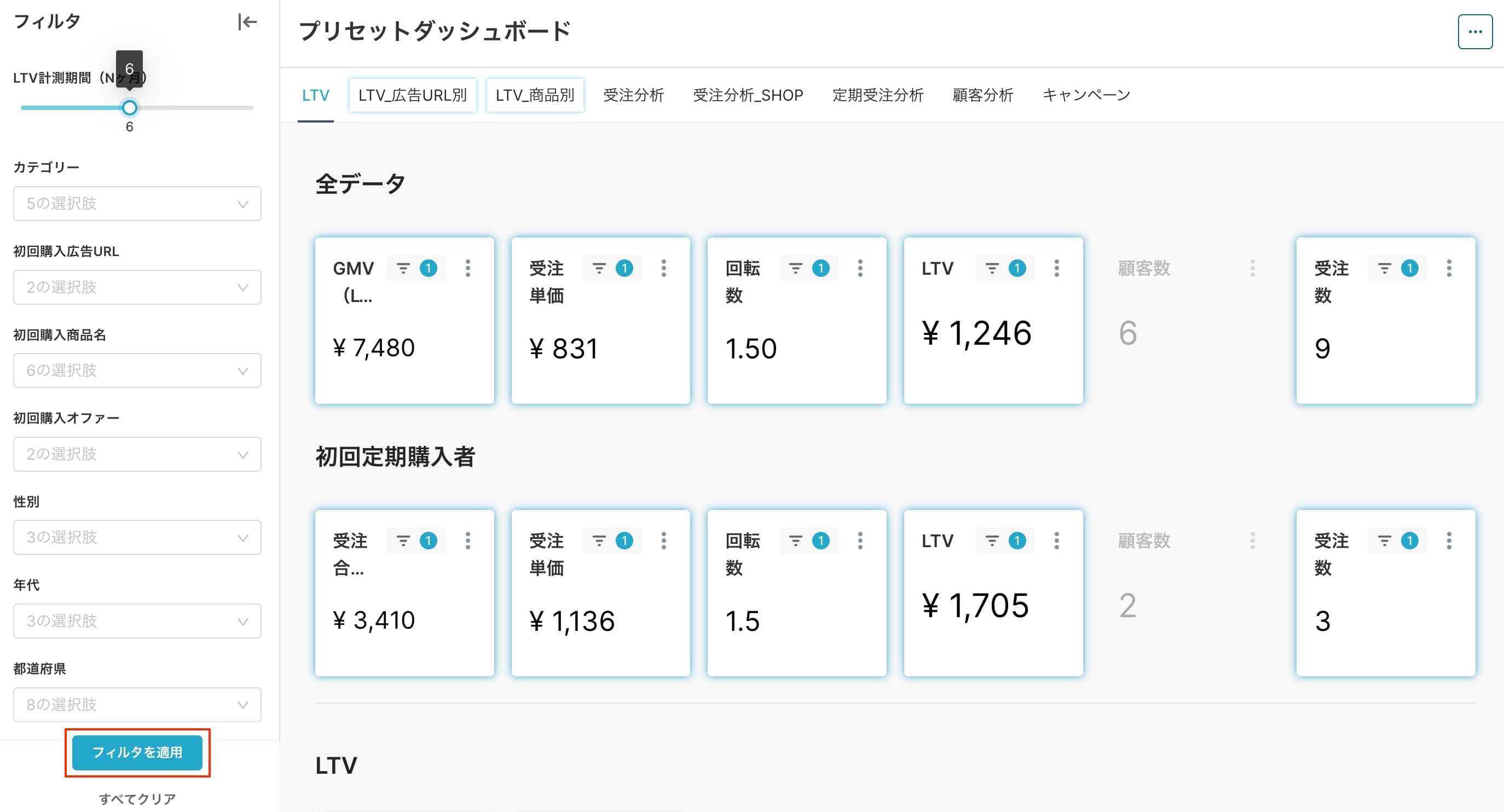Screen dimensions: 1504x812
Task: Click filter count badge on 受注単価 ¥831 card
Action: pyautogui.click(x=624, y=268)
